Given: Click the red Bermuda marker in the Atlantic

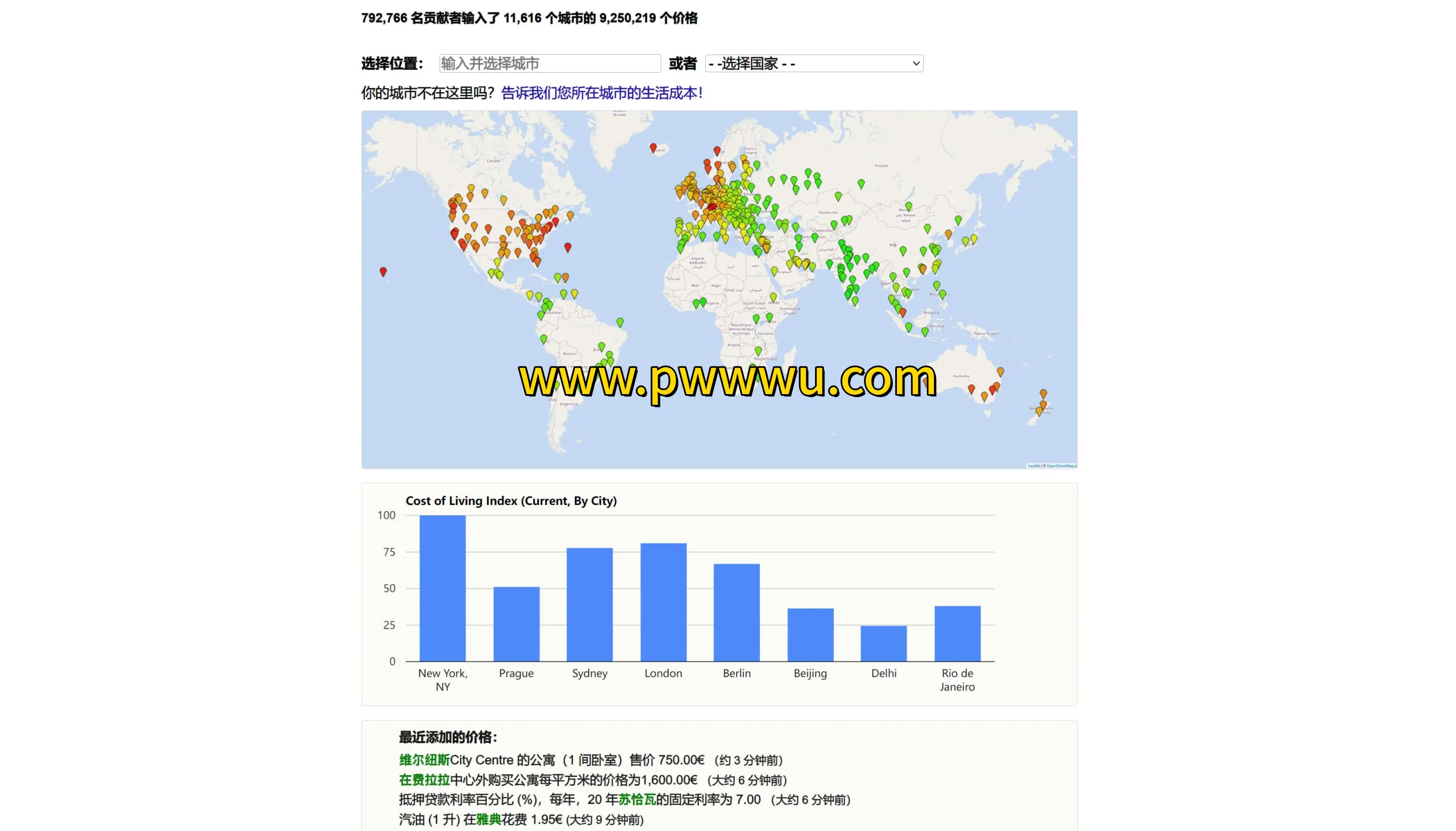Looking at the screenshot, I should [x=567, y=246].
